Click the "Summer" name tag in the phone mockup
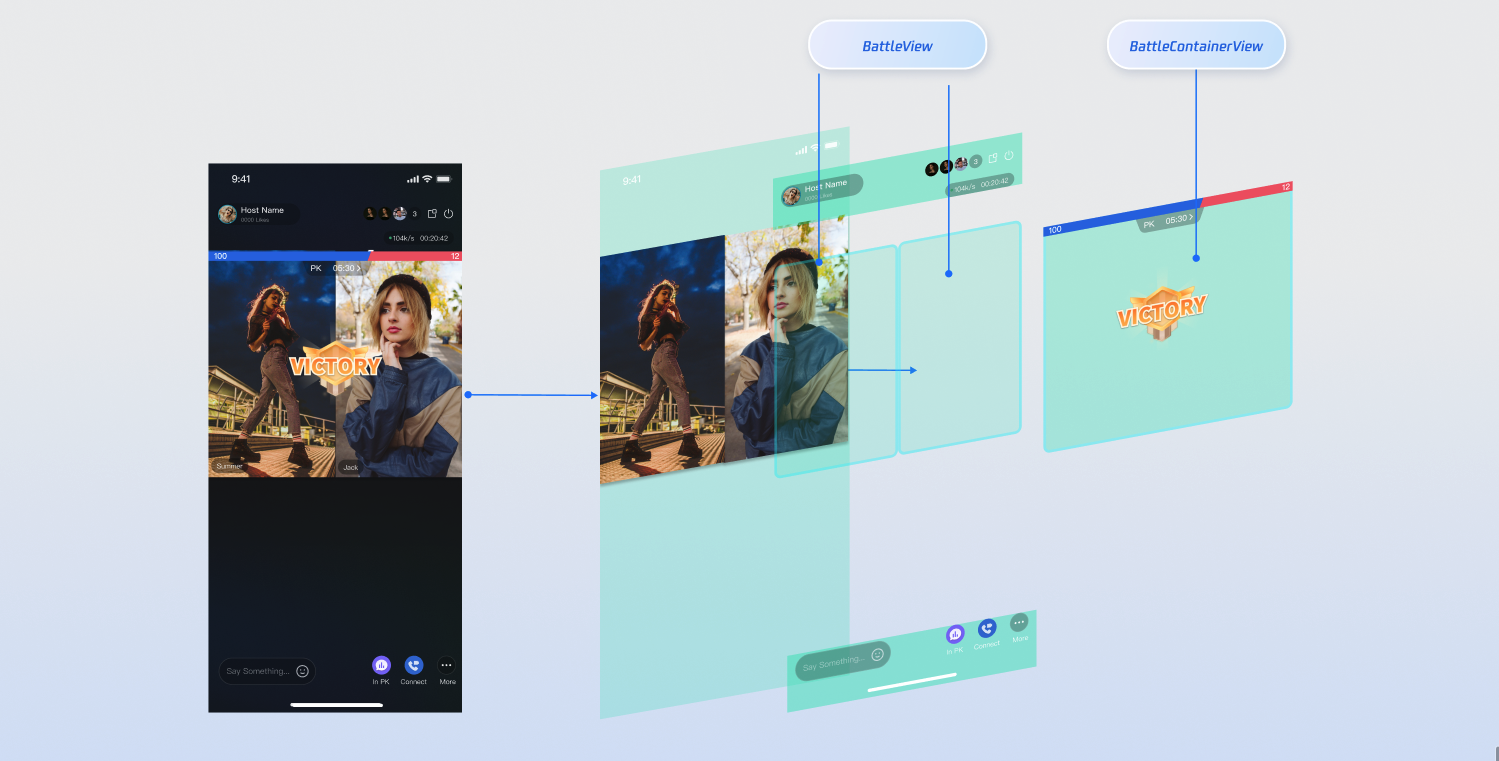The width and height of the screenshot is (1499, 761). [x=229, y=467]
